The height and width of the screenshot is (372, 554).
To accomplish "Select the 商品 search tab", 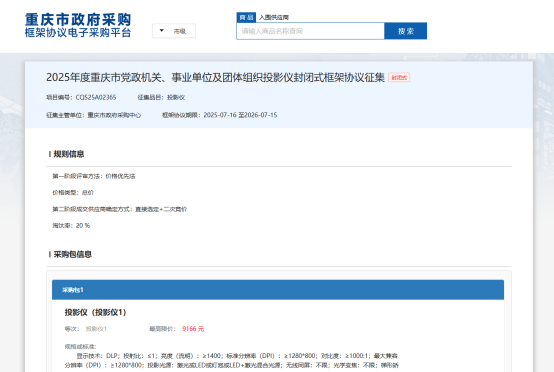I will 246,17.
